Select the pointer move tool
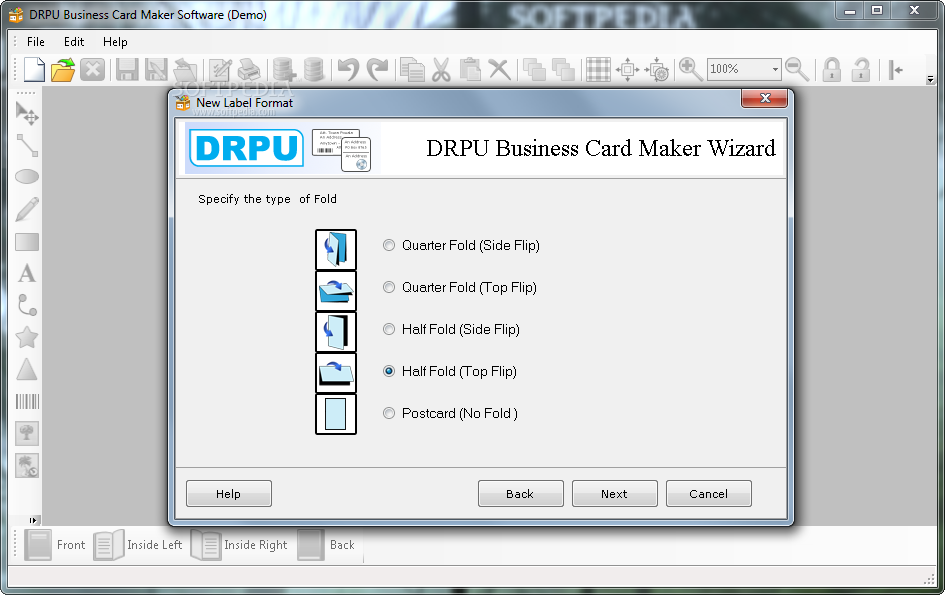 (x=27, y=113)
